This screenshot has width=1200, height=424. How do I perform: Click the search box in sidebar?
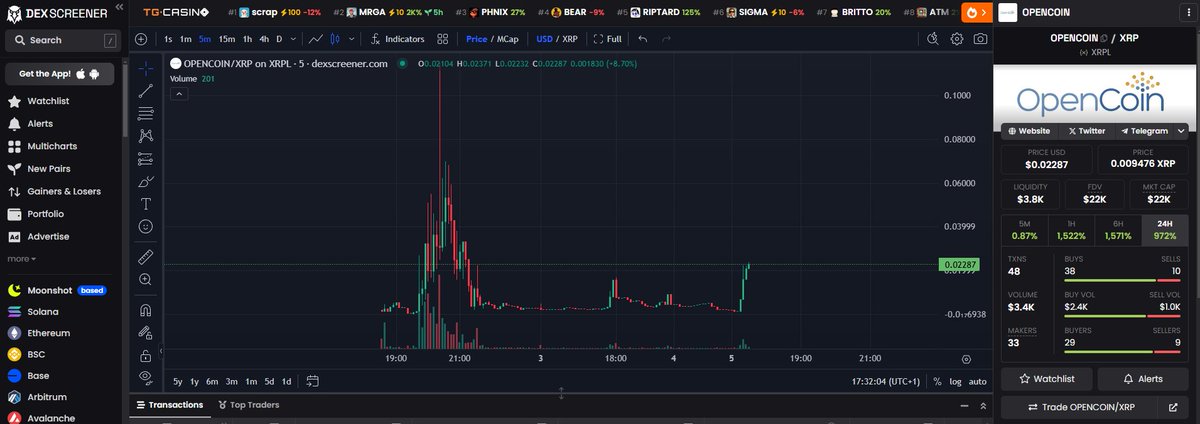(x=62, y=40)
